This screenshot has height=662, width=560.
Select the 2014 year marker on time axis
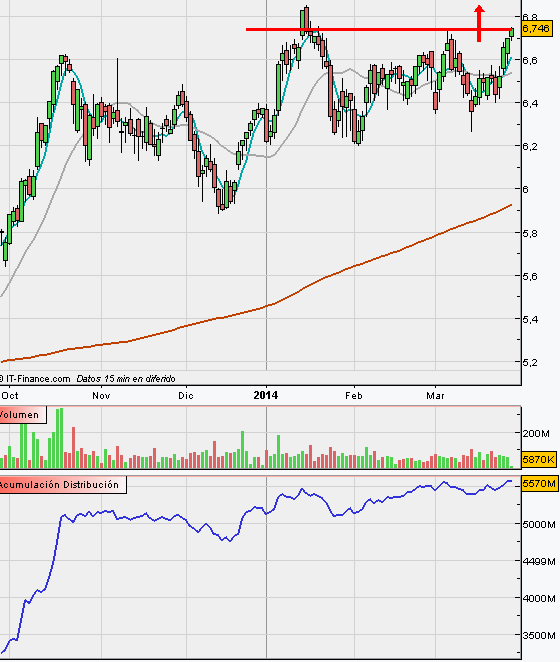click(x=266, y=395)
